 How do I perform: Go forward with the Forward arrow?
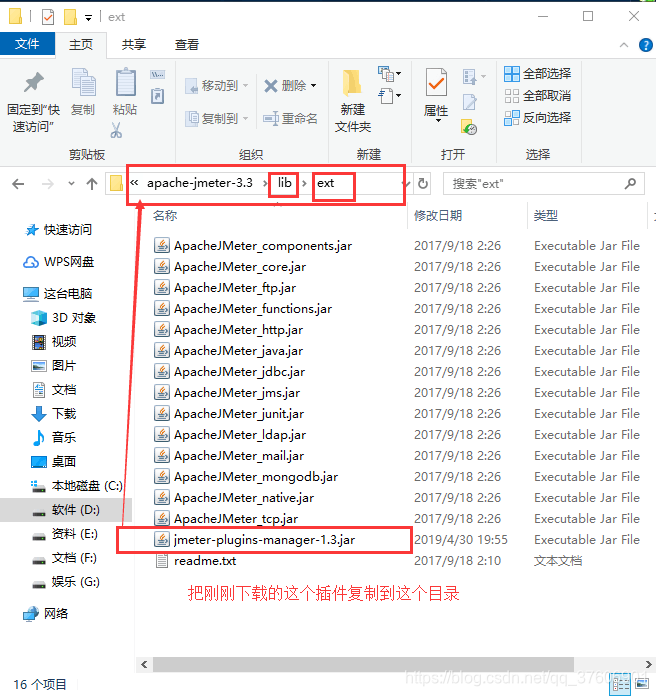click(47, 184)
